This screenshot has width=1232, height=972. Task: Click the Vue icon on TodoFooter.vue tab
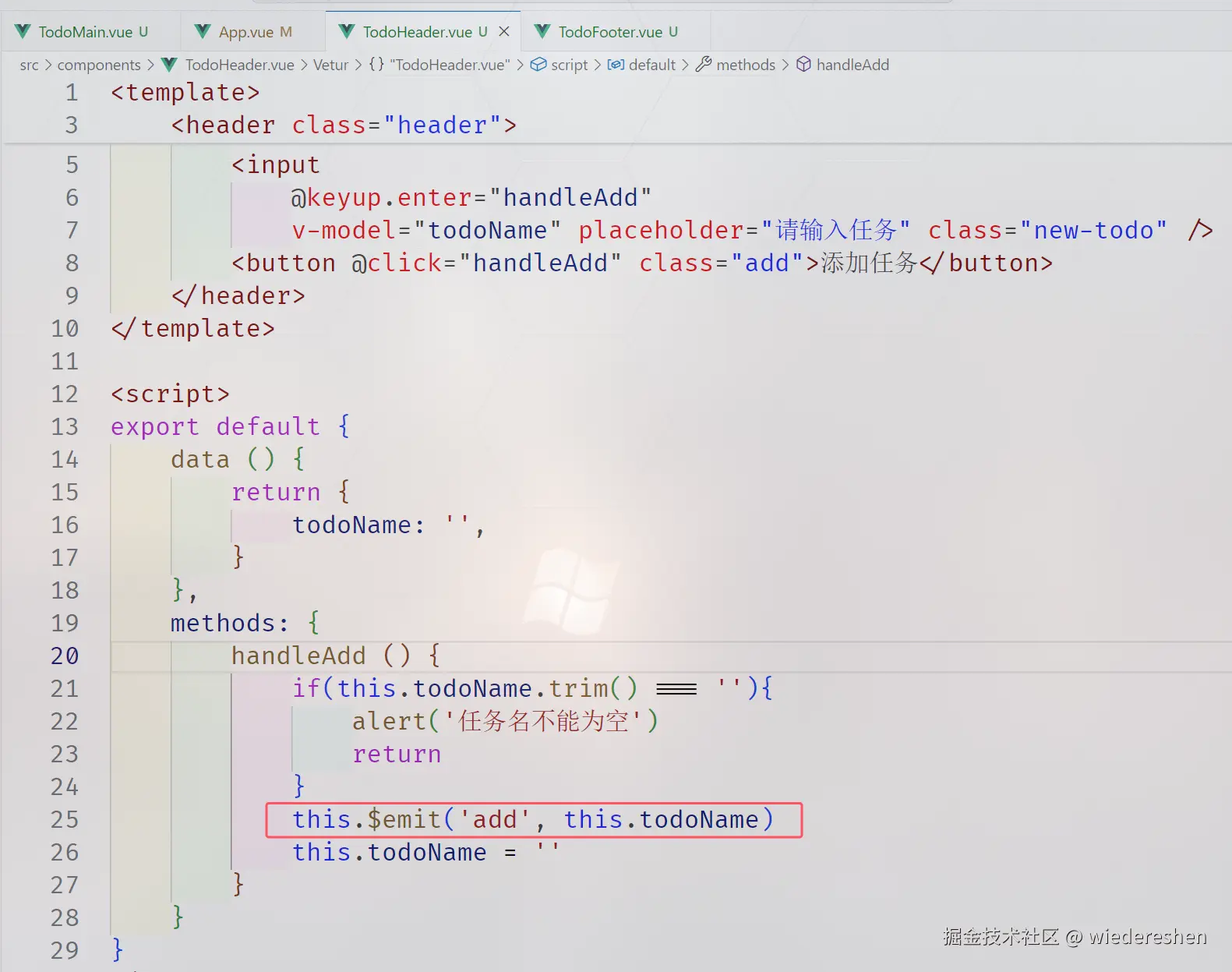tap(542, 31)
